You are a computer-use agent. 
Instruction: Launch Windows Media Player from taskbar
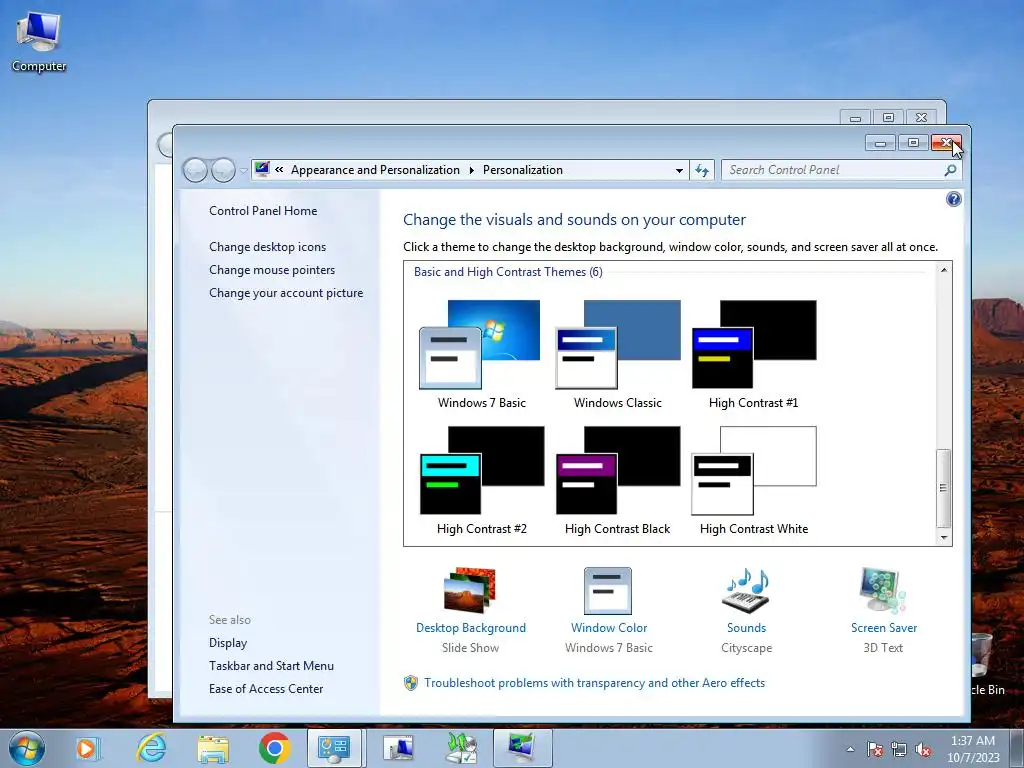point(87,748)
